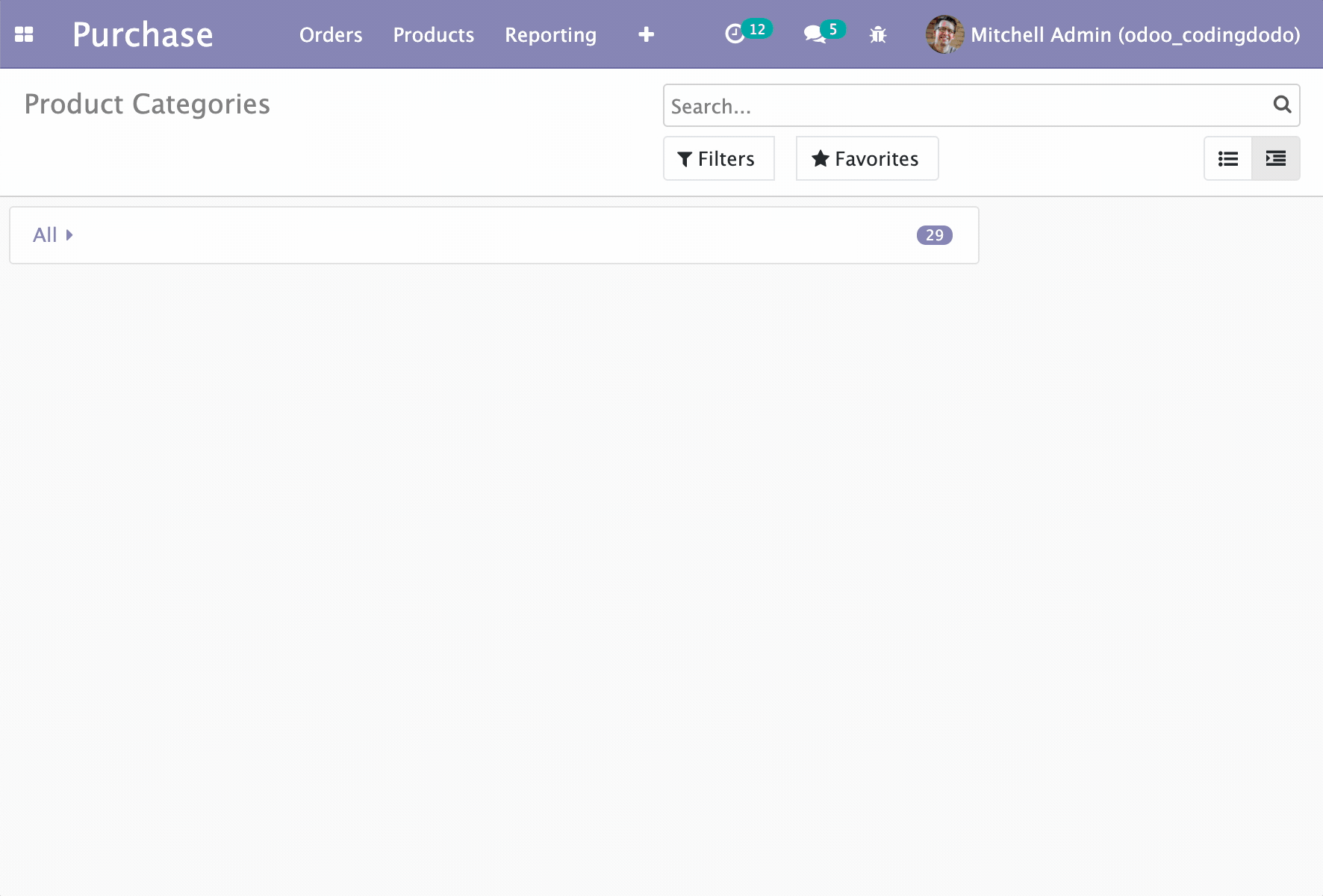Open the Products menu
Image resolution: width=1323 pixels, height=896 pixels.
point(434,34)
